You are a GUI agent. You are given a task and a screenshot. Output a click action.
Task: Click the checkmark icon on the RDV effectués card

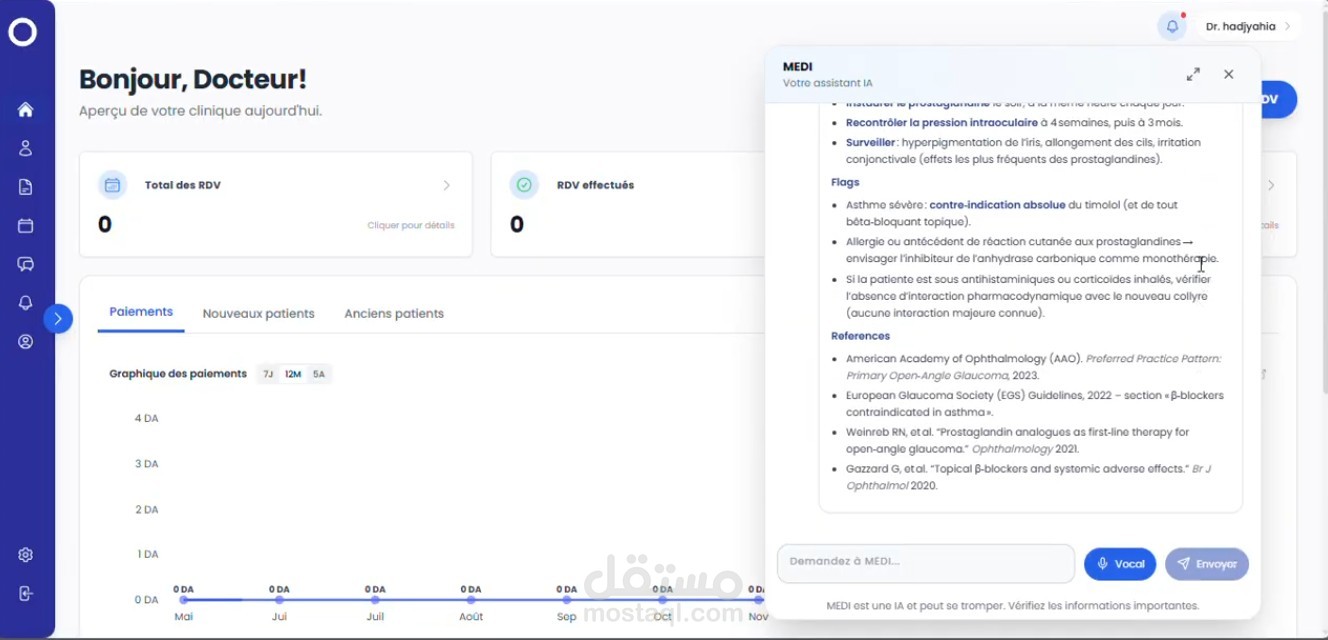tap(524, 185)
